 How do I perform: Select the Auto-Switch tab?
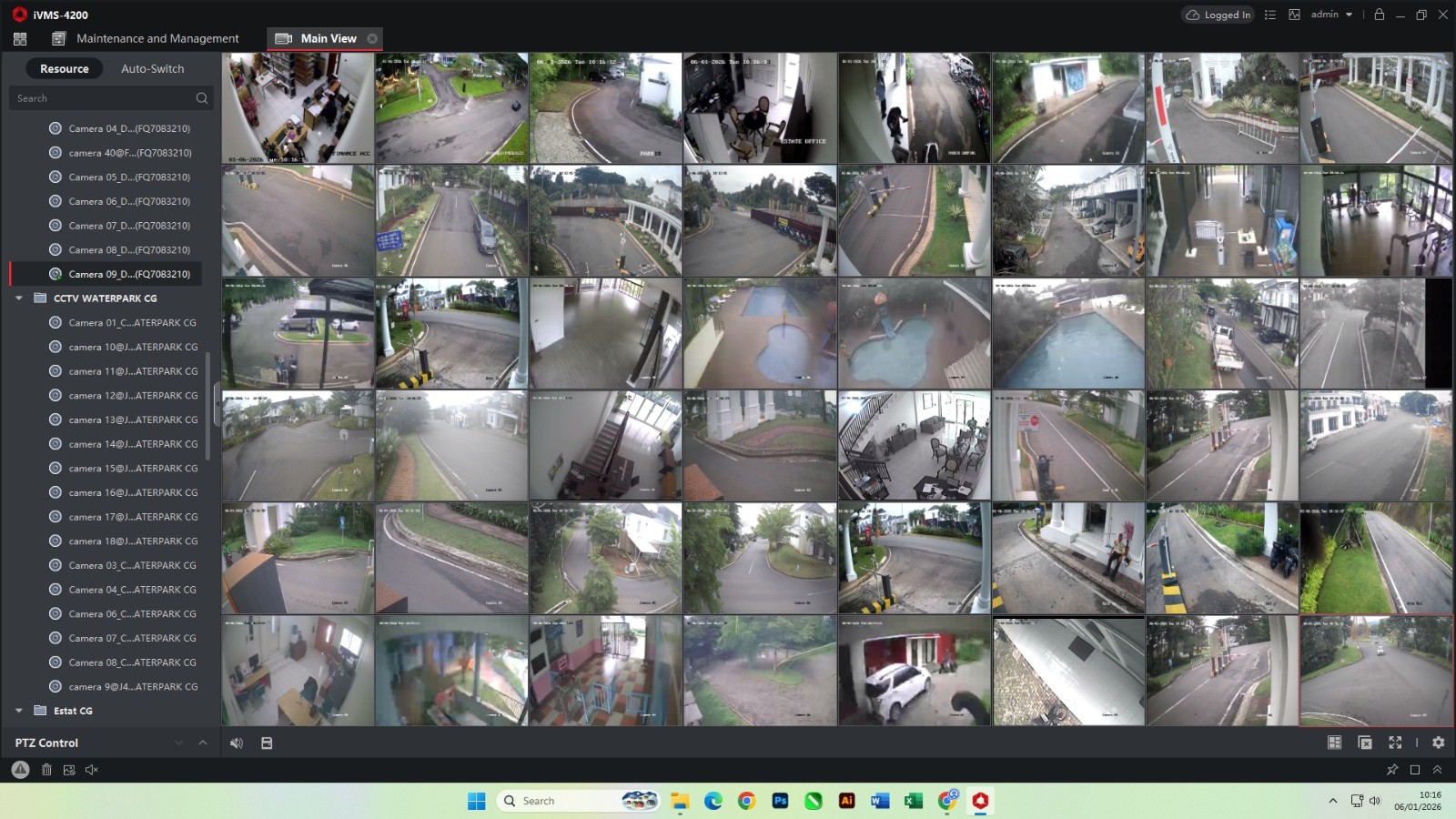[x=152, y=68]
